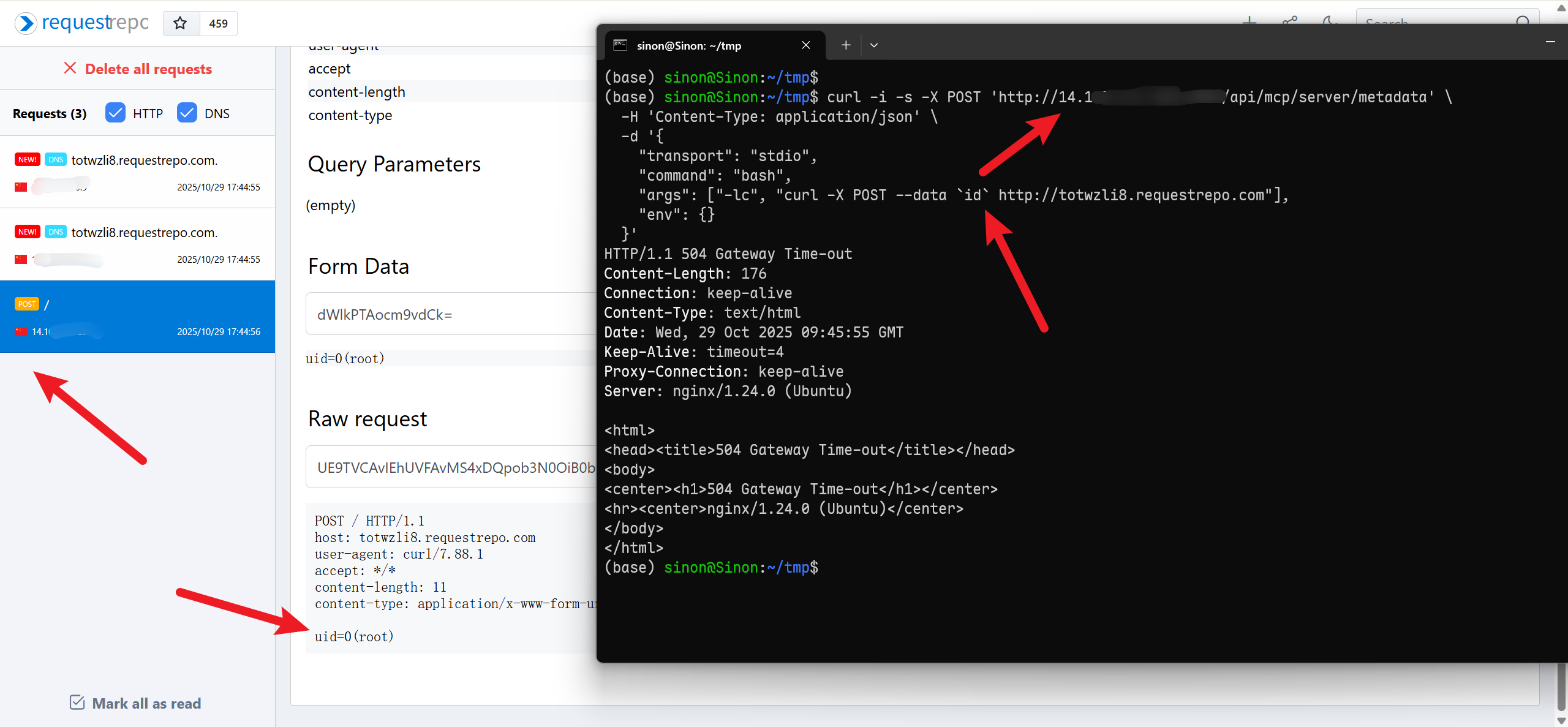This screenshot has width=1568, height=727.
Task: Select first DNS totwzli8.requestrepo.com request
Action: [137, 172]
